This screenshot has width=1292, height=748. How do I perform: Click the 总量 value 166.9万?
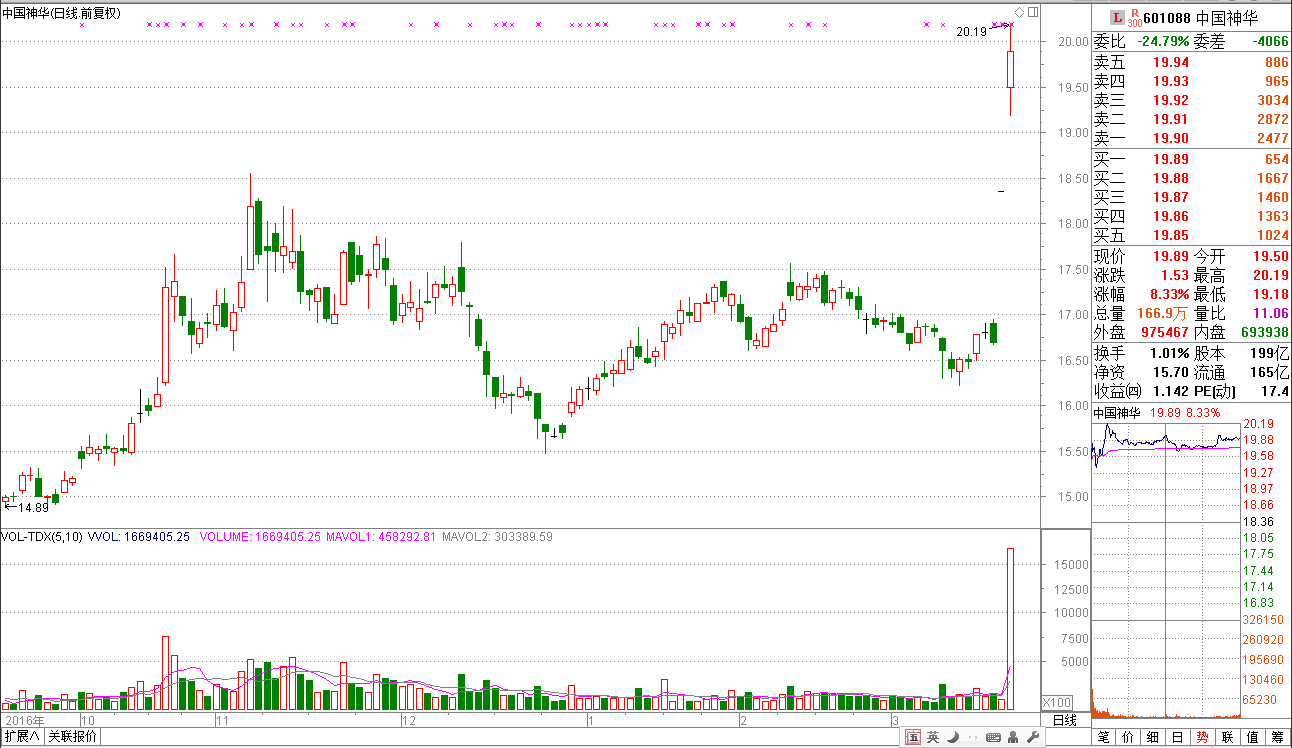tap(1164, 314)
